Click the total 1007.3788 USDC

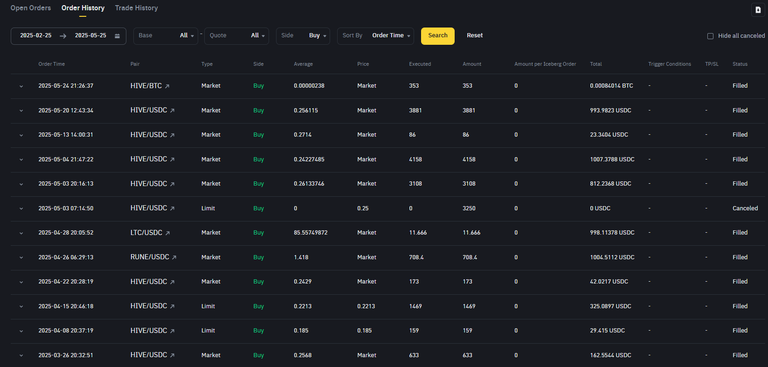pos(612,159)
